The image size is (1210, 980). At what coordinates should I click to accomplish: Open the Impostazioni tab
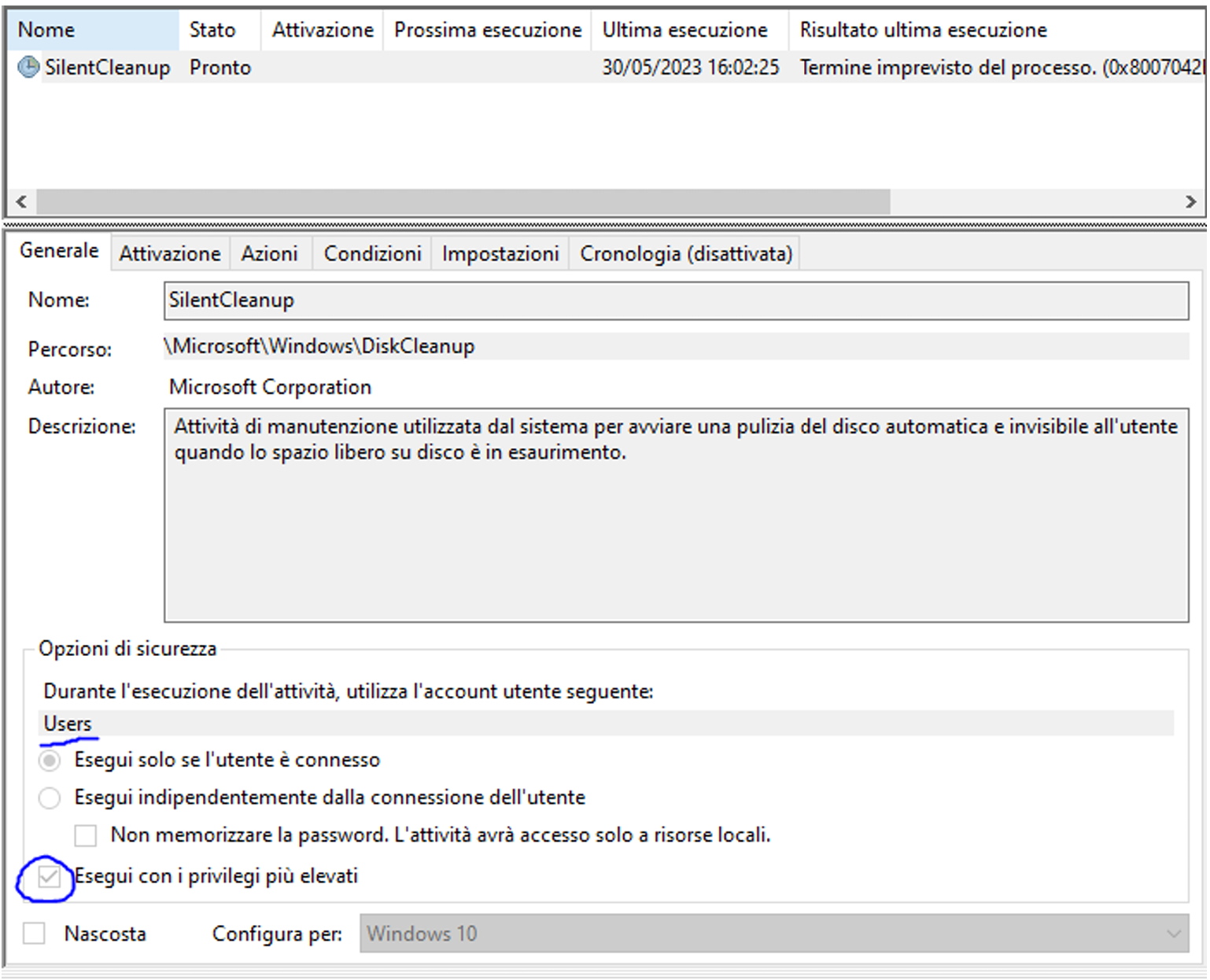(500, 254)
